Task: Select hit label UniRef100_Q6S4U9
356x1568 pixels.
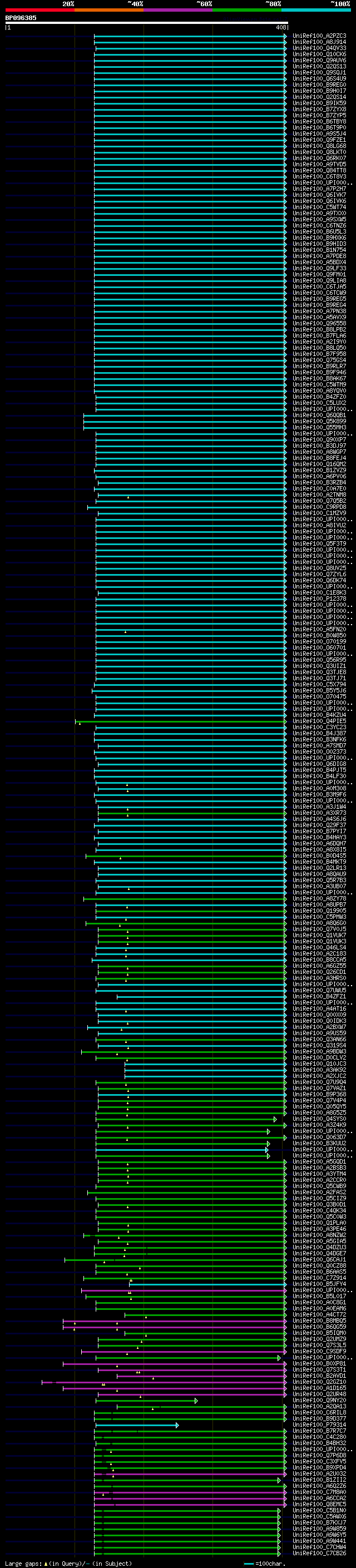Action: pyautogui.click(x=319, y=78)
